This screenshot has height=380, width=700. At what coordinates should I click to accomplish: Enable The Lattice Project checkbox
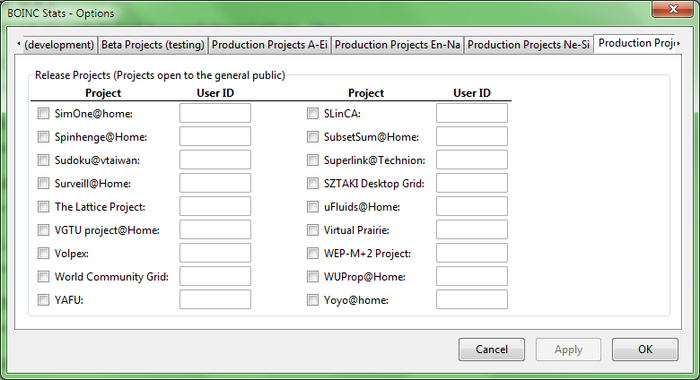point(43,206)
